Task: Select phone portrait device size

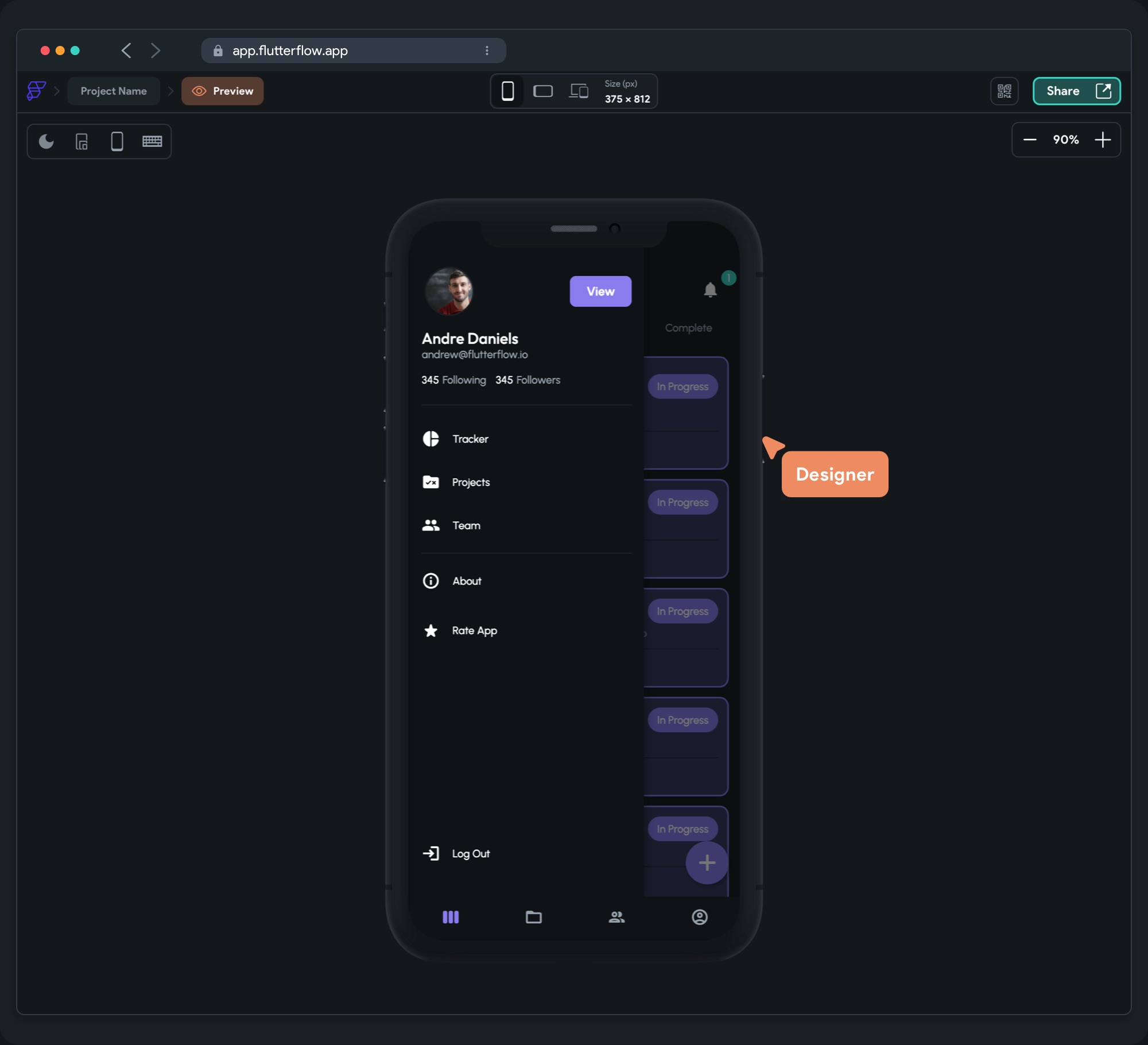Action: tap(507, 91)
